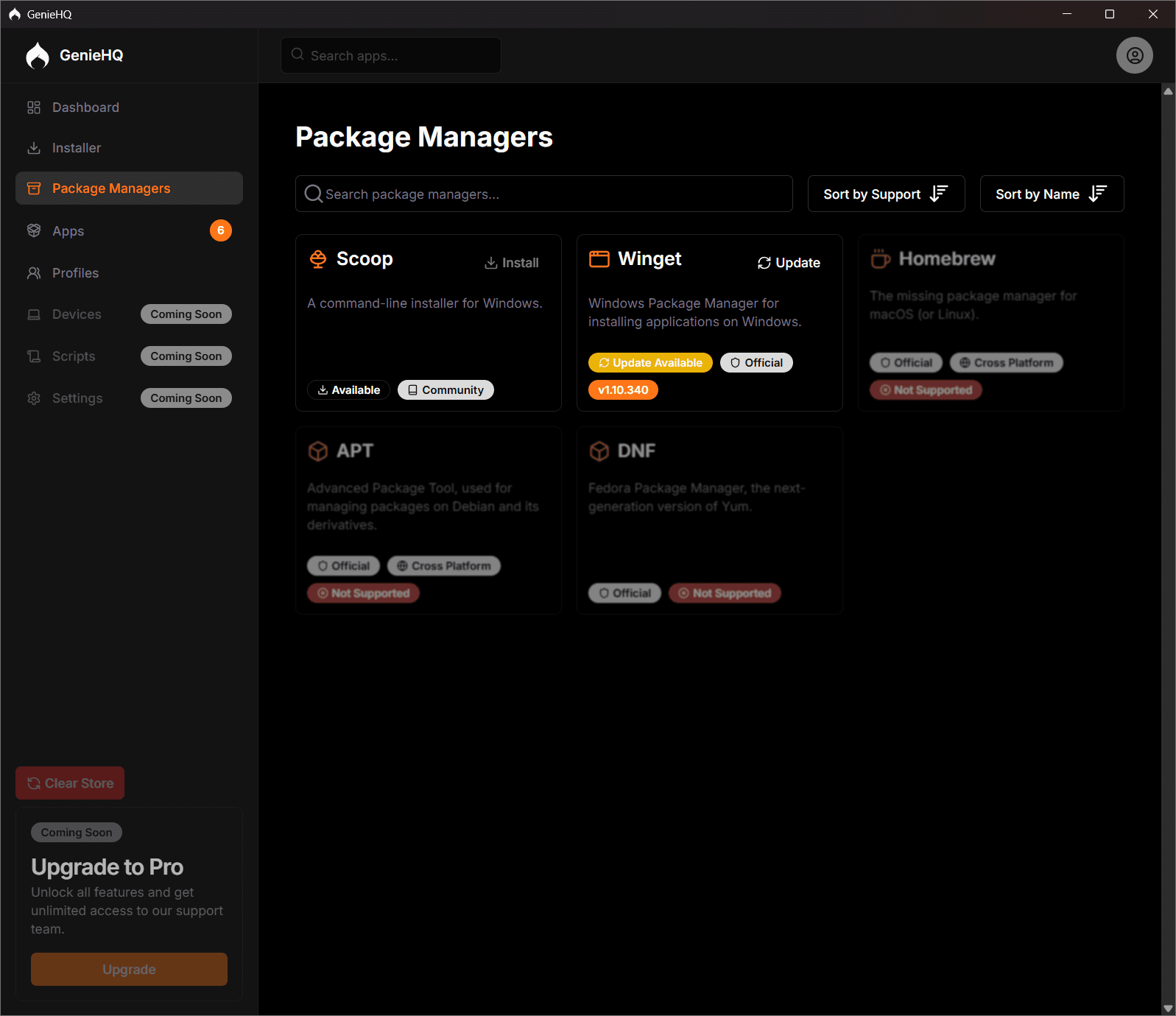
Task: Click the Winget package box icon
Action: tap(599, 259)
